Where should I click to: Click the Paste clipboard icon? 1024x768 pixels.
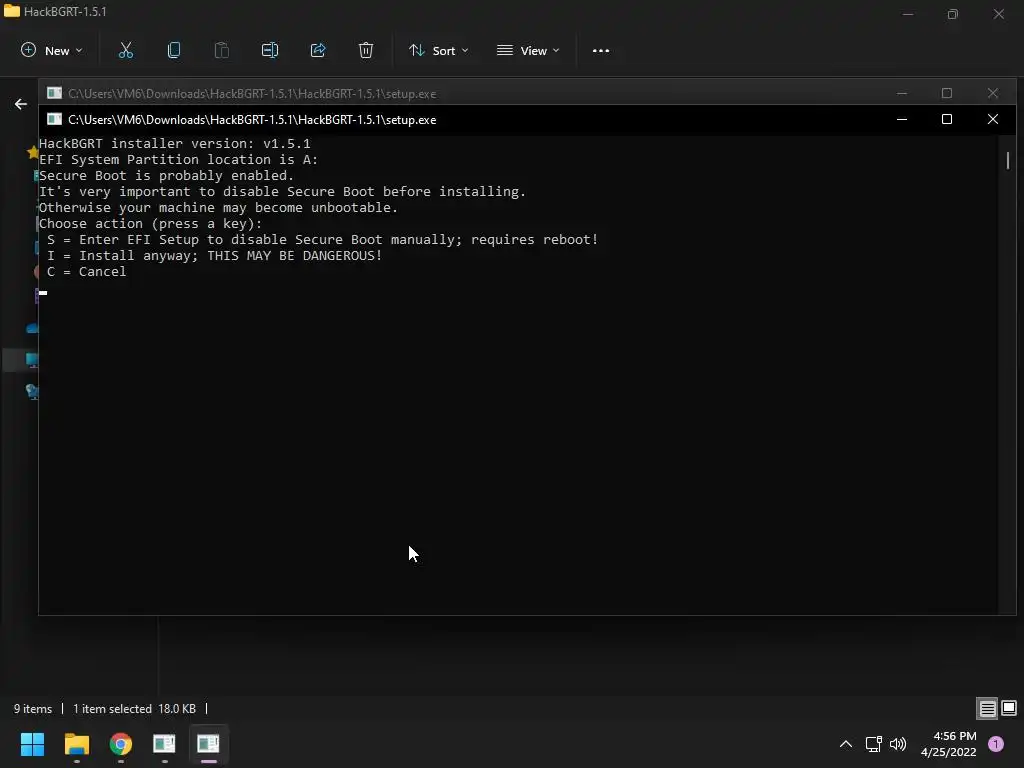(221, 50)
